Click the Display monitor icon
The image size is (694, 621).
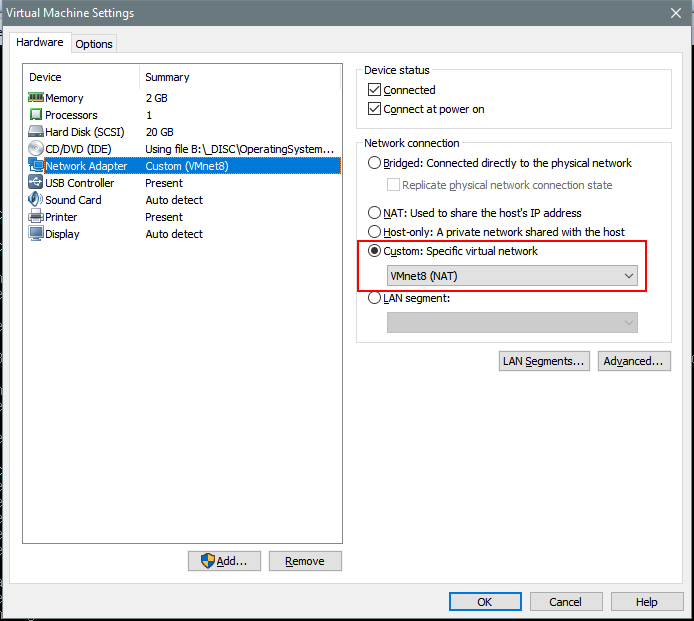[x=36, y=233]
